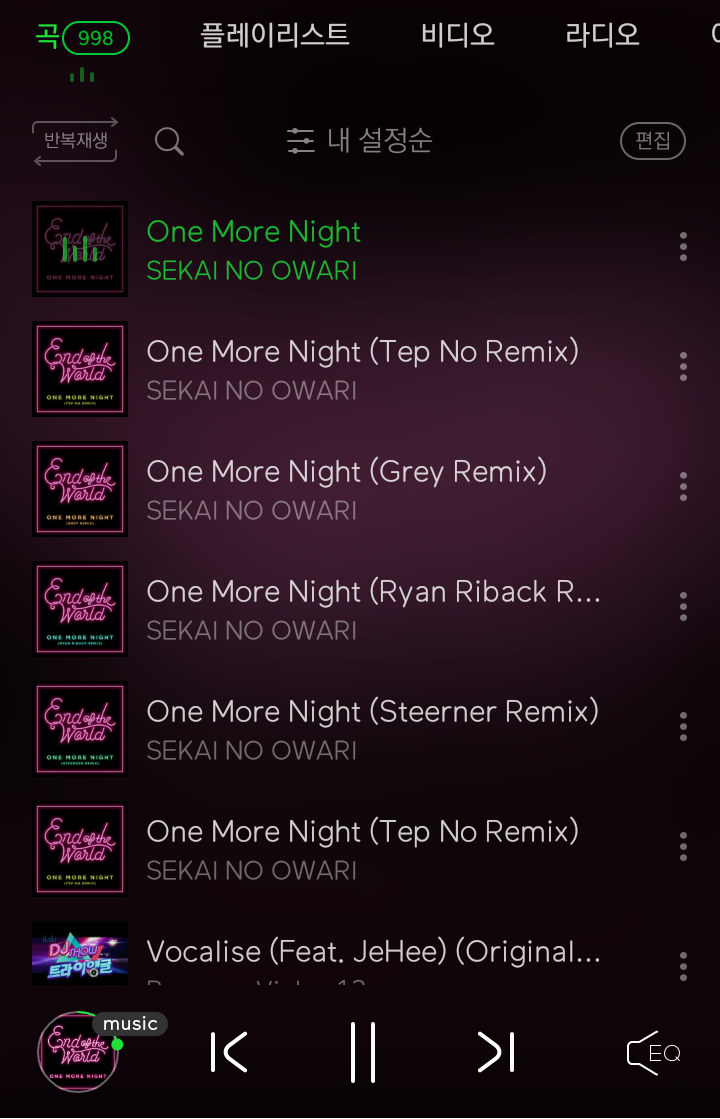Select the 곡 998 songs tab
Screen dimensions: 720x1119
(x=82, y=38)
